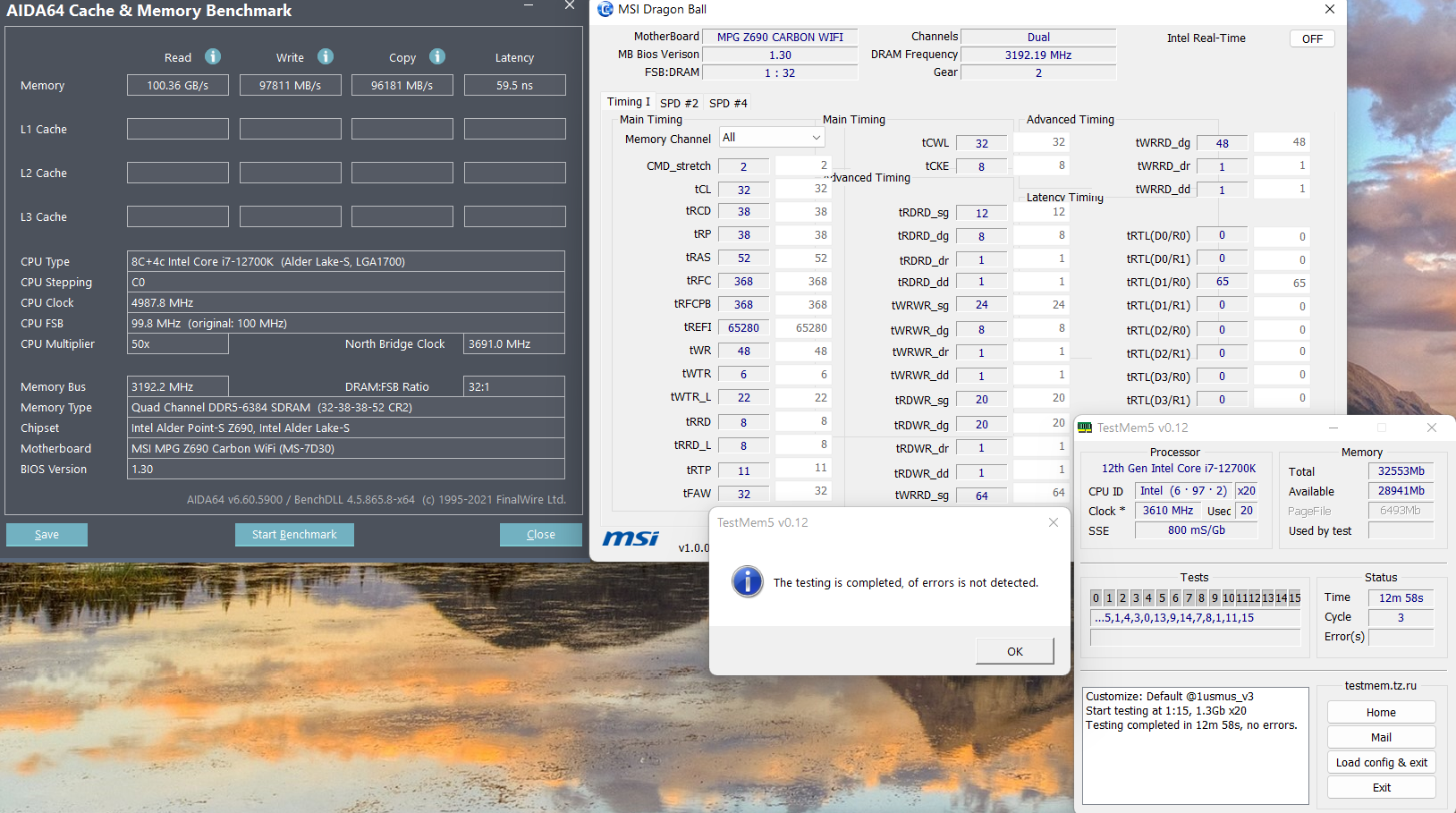Switch to the SPD #4 tab
1456x813 pixels.
click(x=728, y=103)
